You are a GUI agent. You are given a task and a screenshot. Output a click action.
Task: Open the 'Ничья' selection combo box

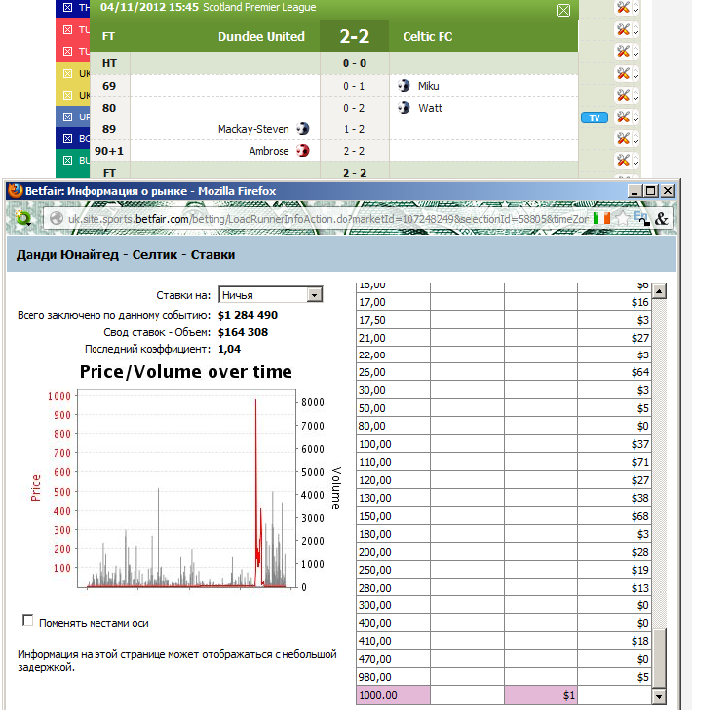[x=271, y=295]
